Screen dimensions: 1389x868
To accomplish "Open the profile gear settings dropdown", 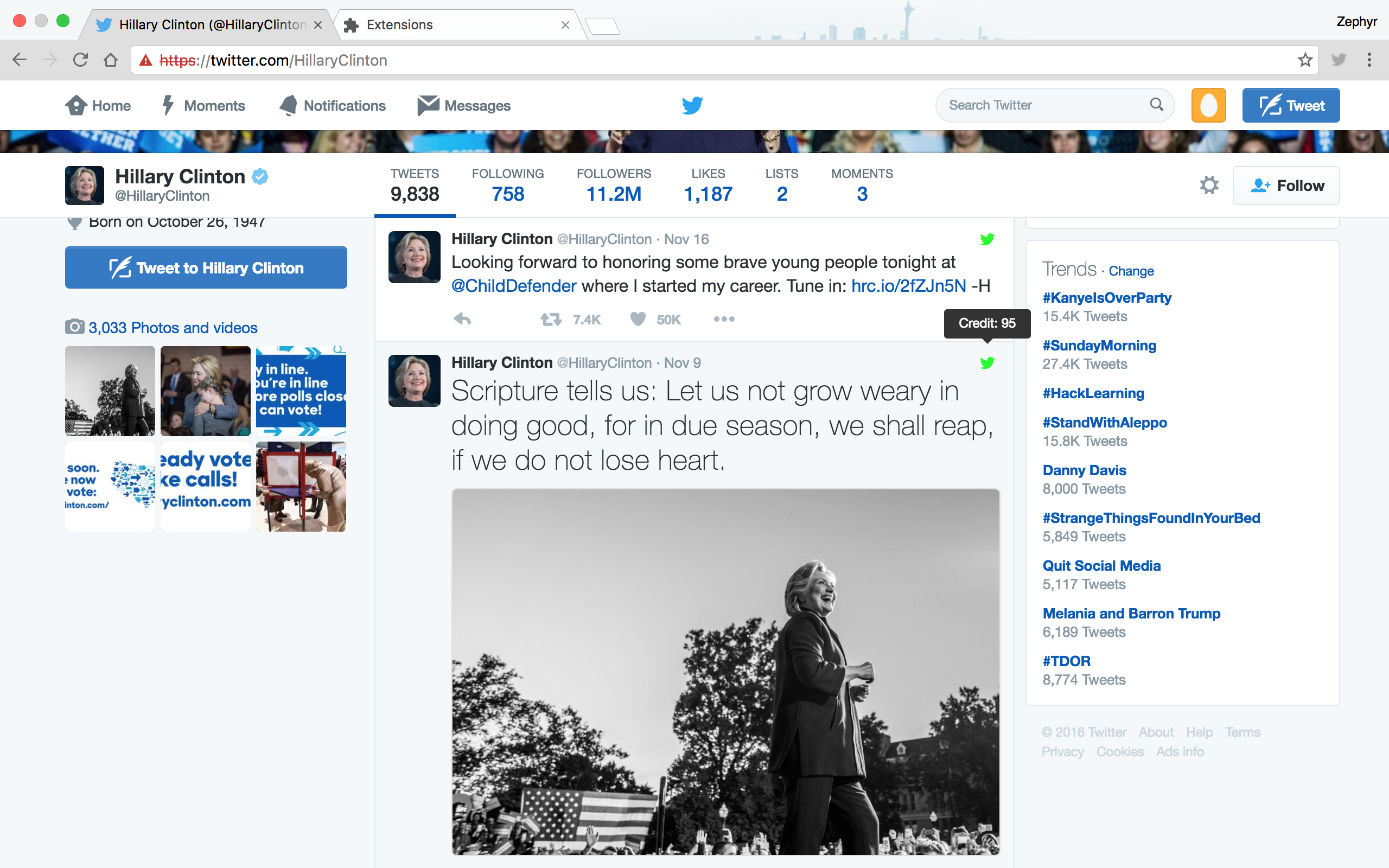I will point(1209,186).
